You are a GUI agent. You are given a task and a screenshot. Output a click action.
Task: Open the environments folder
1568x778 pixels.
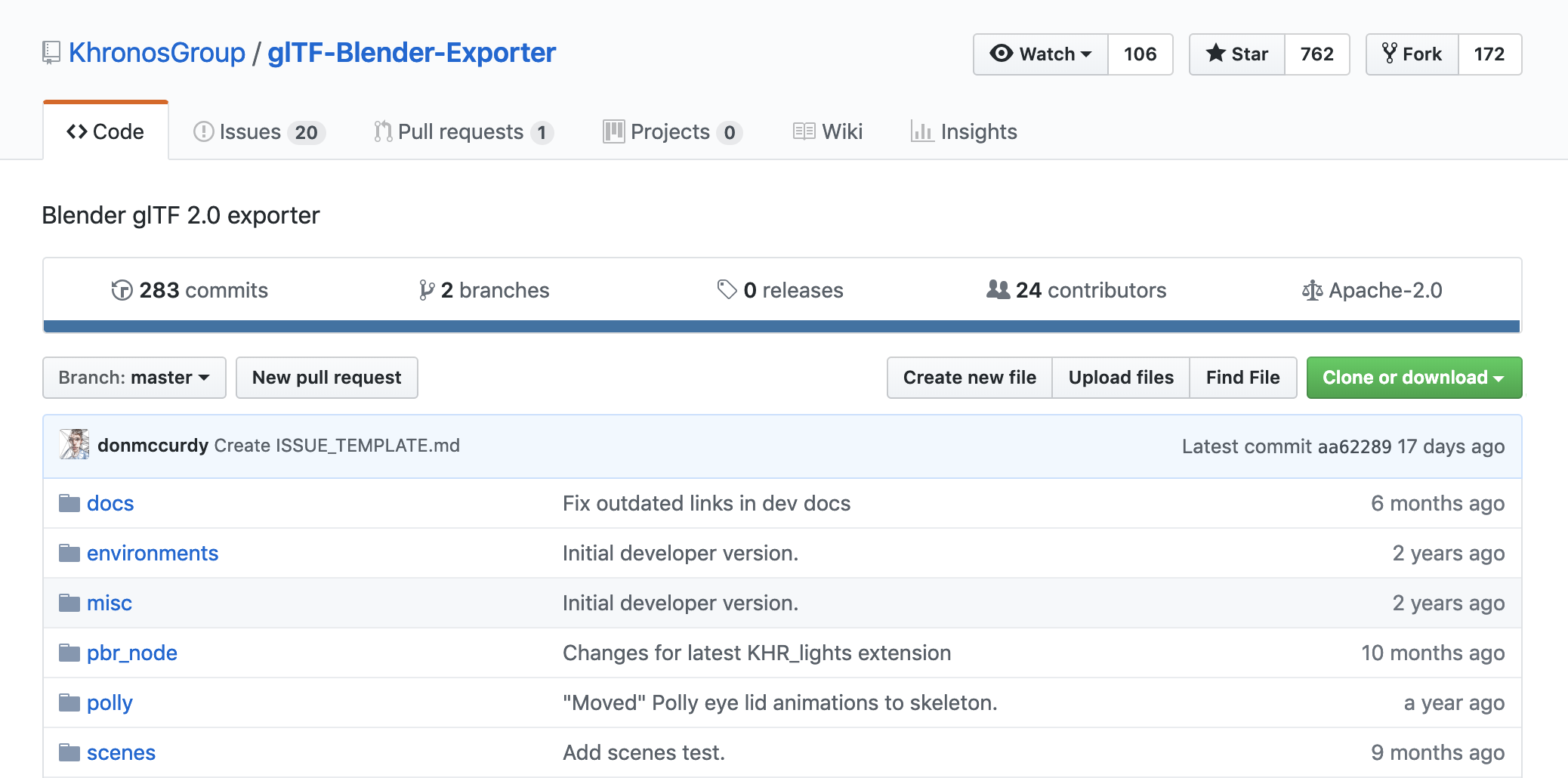pyautogui.click(x=153, y=553)
